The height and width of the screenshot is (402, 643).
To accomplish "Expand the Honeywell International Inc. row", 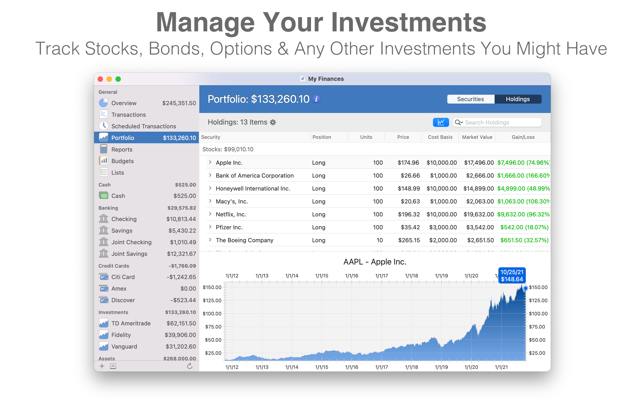I will pos(210,188).
